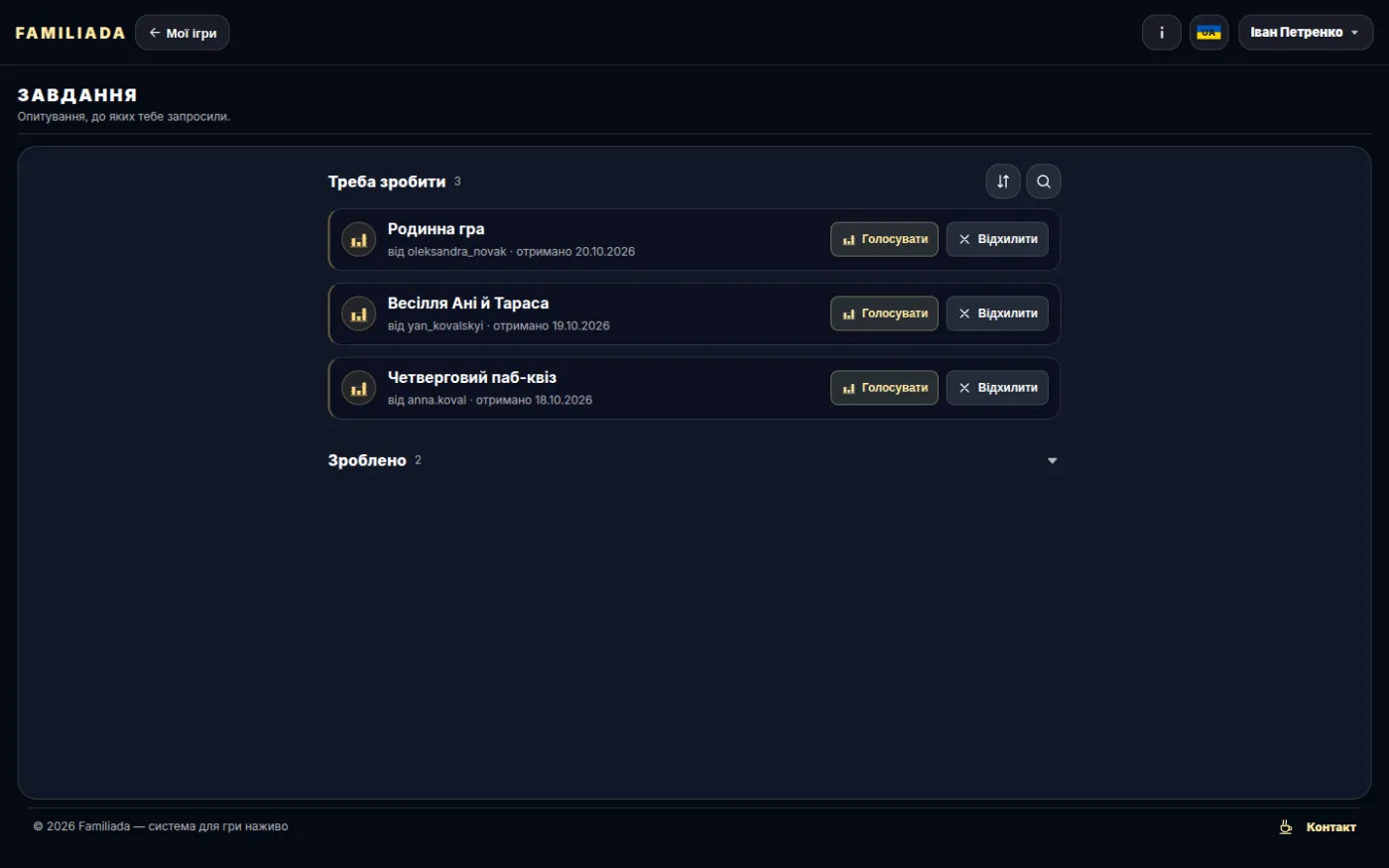
Task: Decline Родинна гра with Відхилити
Action: coord(997,239)
